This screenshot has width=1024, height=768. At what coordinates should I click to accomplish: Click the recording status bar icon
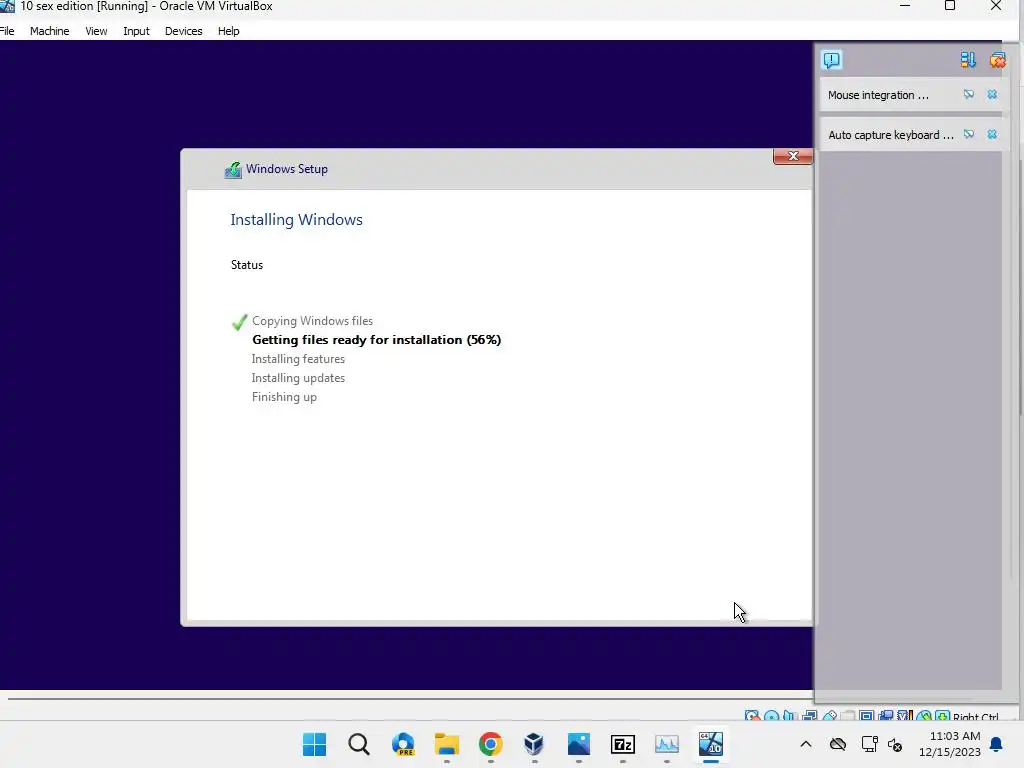point(886,716)
